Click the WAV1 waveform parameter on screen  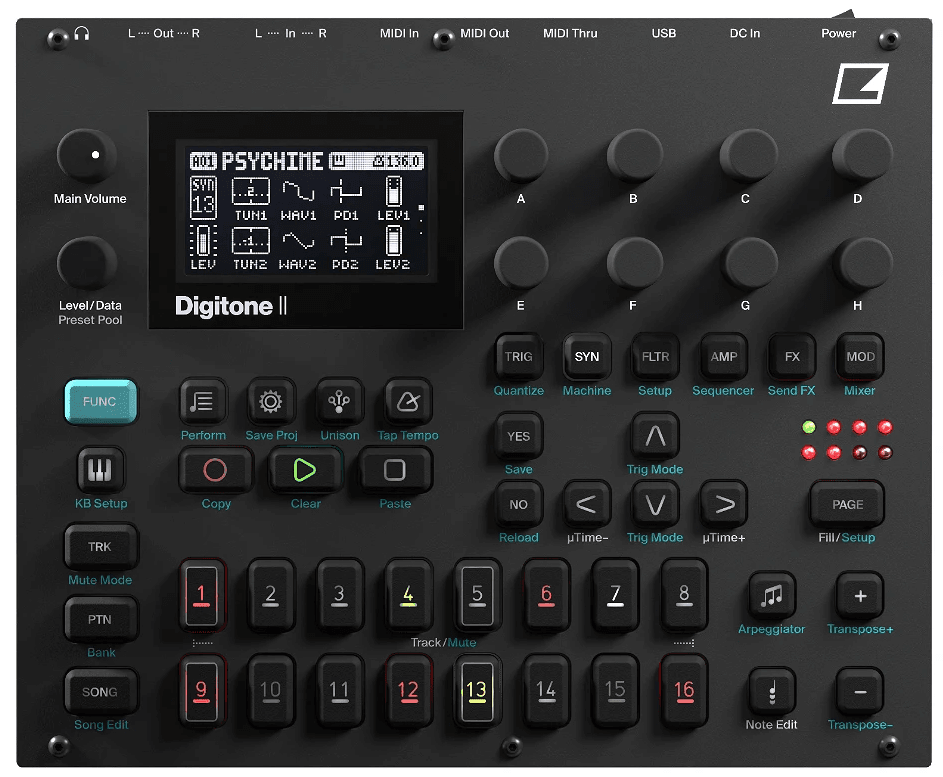298,199
